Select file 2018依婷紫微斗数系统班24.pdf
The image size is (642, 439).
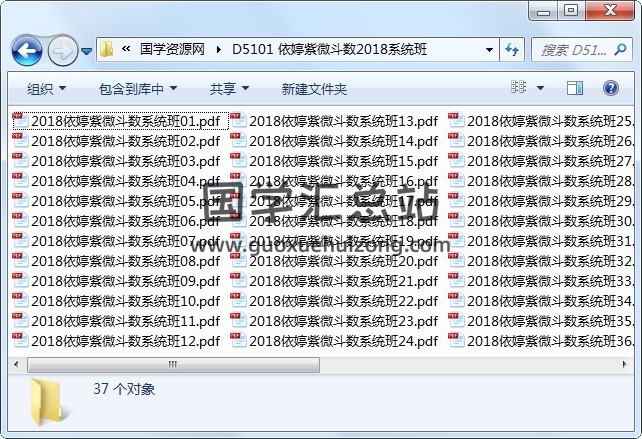click(x=335, y=341)
